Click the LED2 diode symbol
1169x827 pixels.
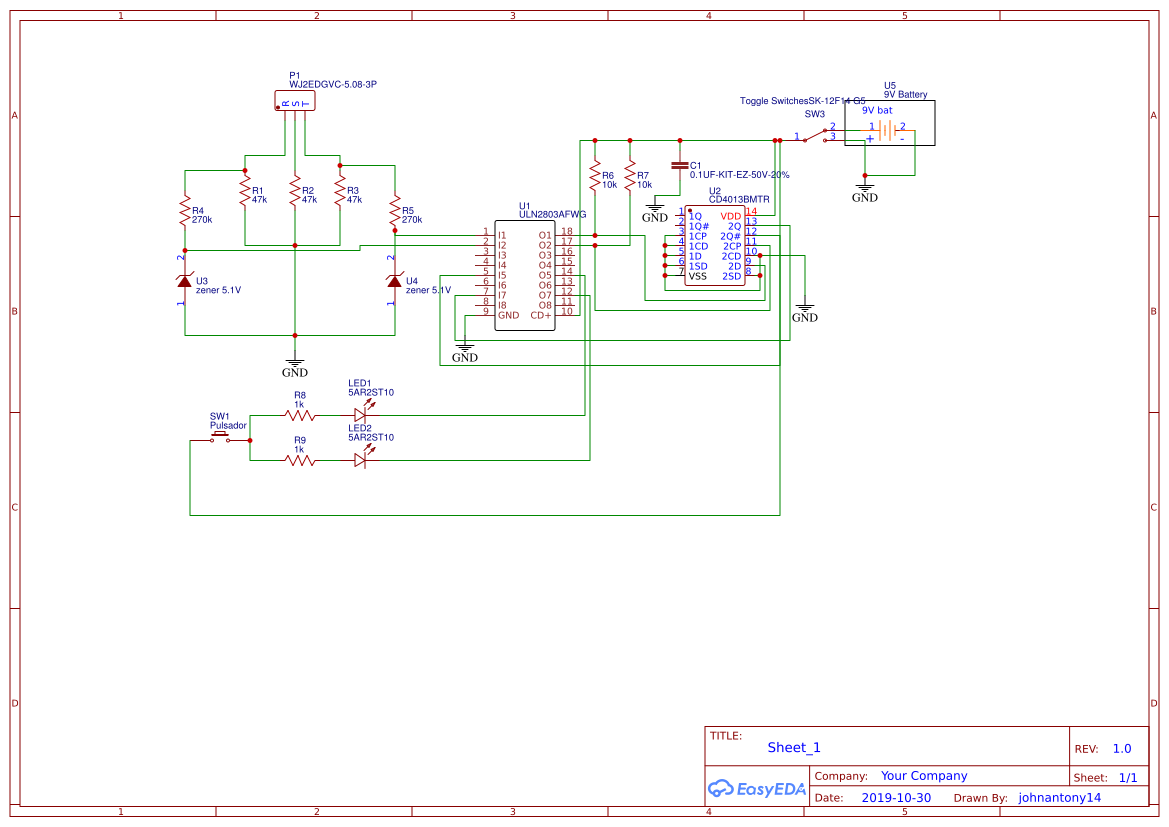(360, 460)
